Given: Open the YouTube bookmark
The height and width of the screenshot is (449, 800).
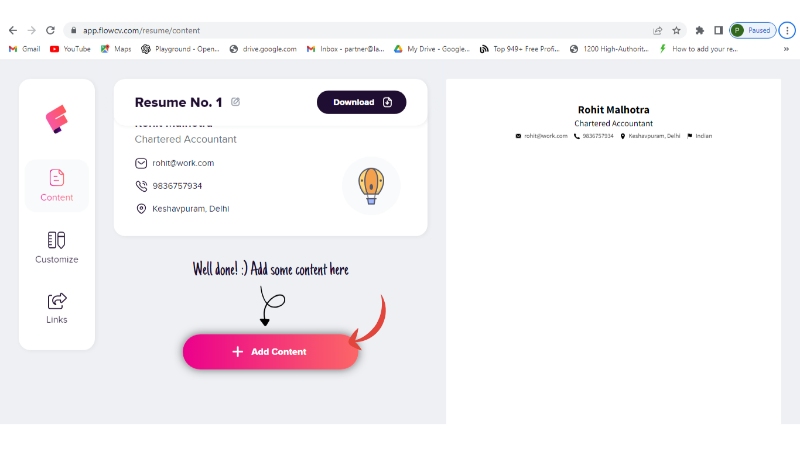Looking at the screenshot, I should [x=70, y=48].
